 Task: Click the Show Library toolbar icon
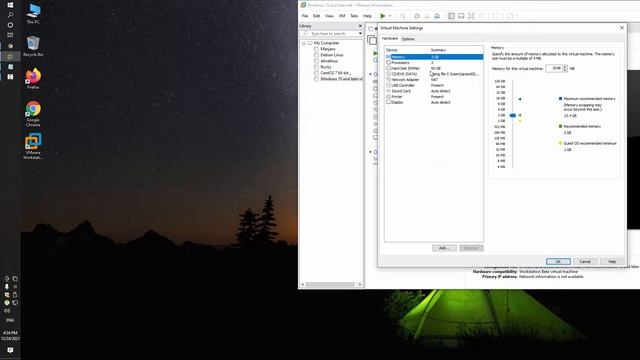pyautogui.click(x=451, y=16)
